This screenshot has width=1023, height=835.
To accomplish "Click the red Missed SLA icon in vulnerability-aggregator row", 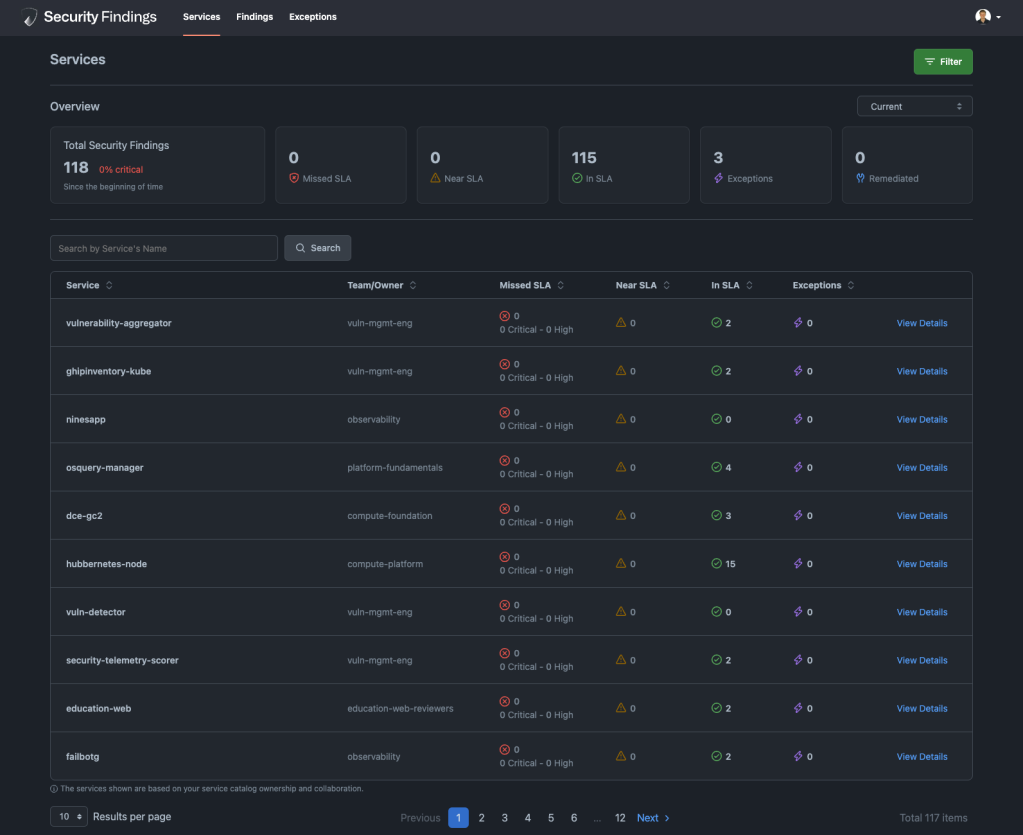I will pos(504,316).
